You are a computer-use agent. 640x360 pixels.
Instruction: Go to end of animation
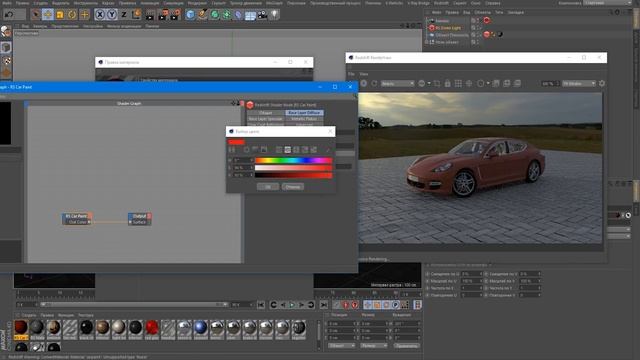tap(324, 305)
